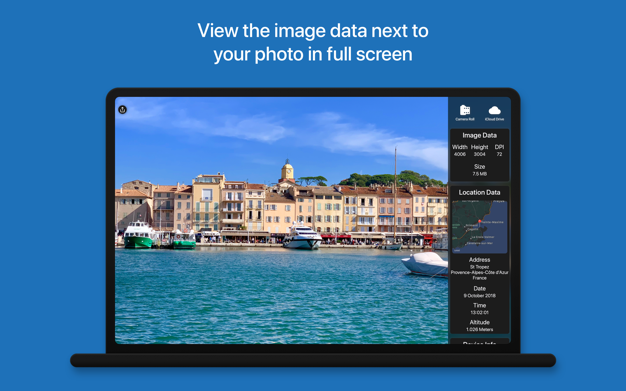Open the iCloud Drive cloud icon

point(494,110)
